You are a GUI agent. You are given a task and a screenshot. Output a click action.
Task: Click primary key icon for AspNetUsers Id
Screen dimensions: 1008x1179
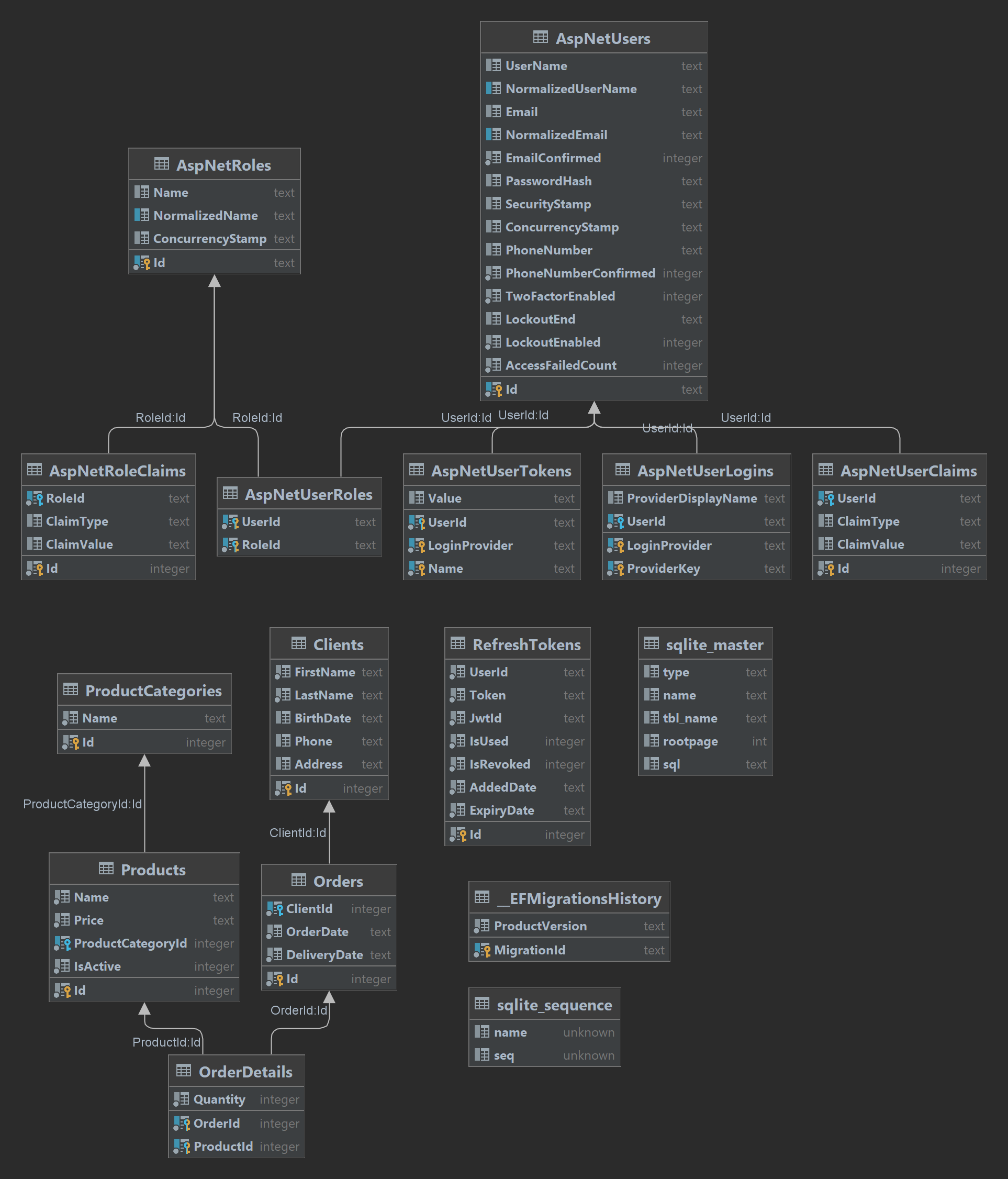point(494,389)
